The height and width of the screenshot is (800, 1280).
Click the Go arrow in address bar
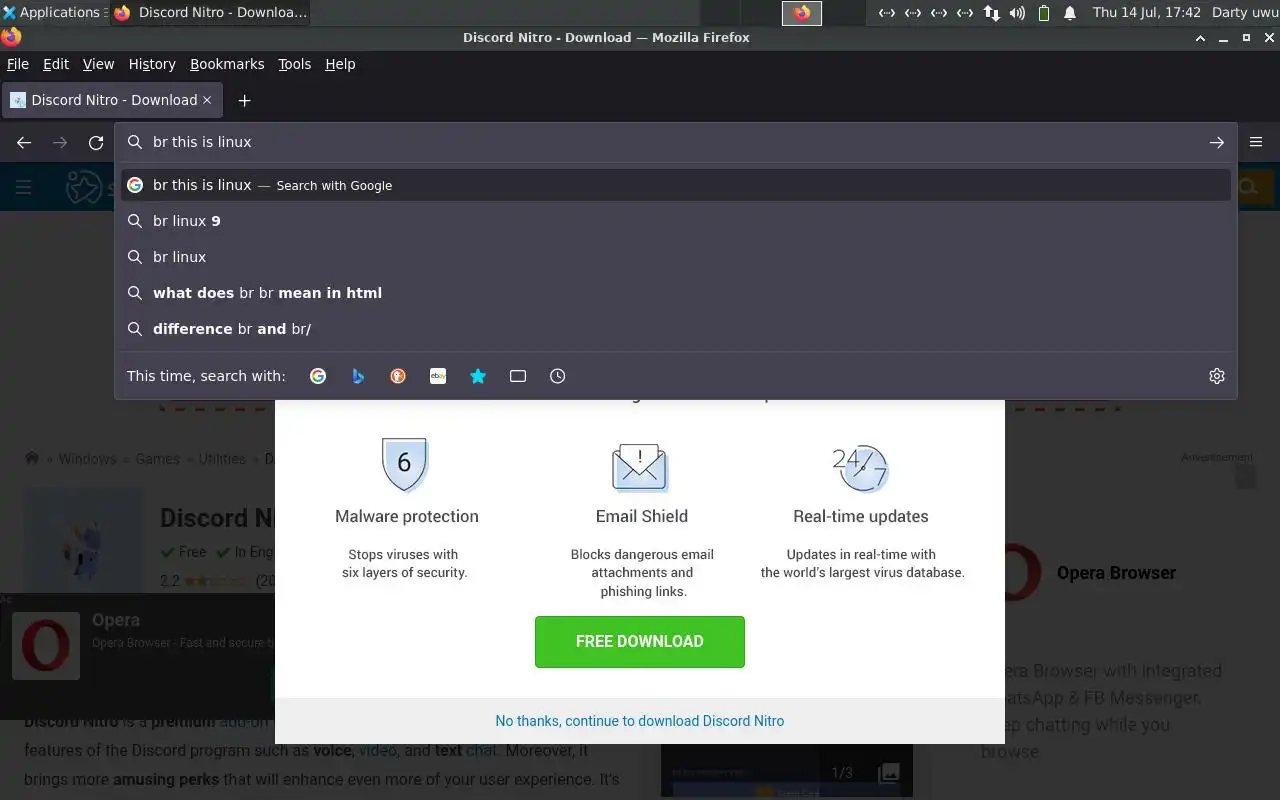tap(1216, 143)
